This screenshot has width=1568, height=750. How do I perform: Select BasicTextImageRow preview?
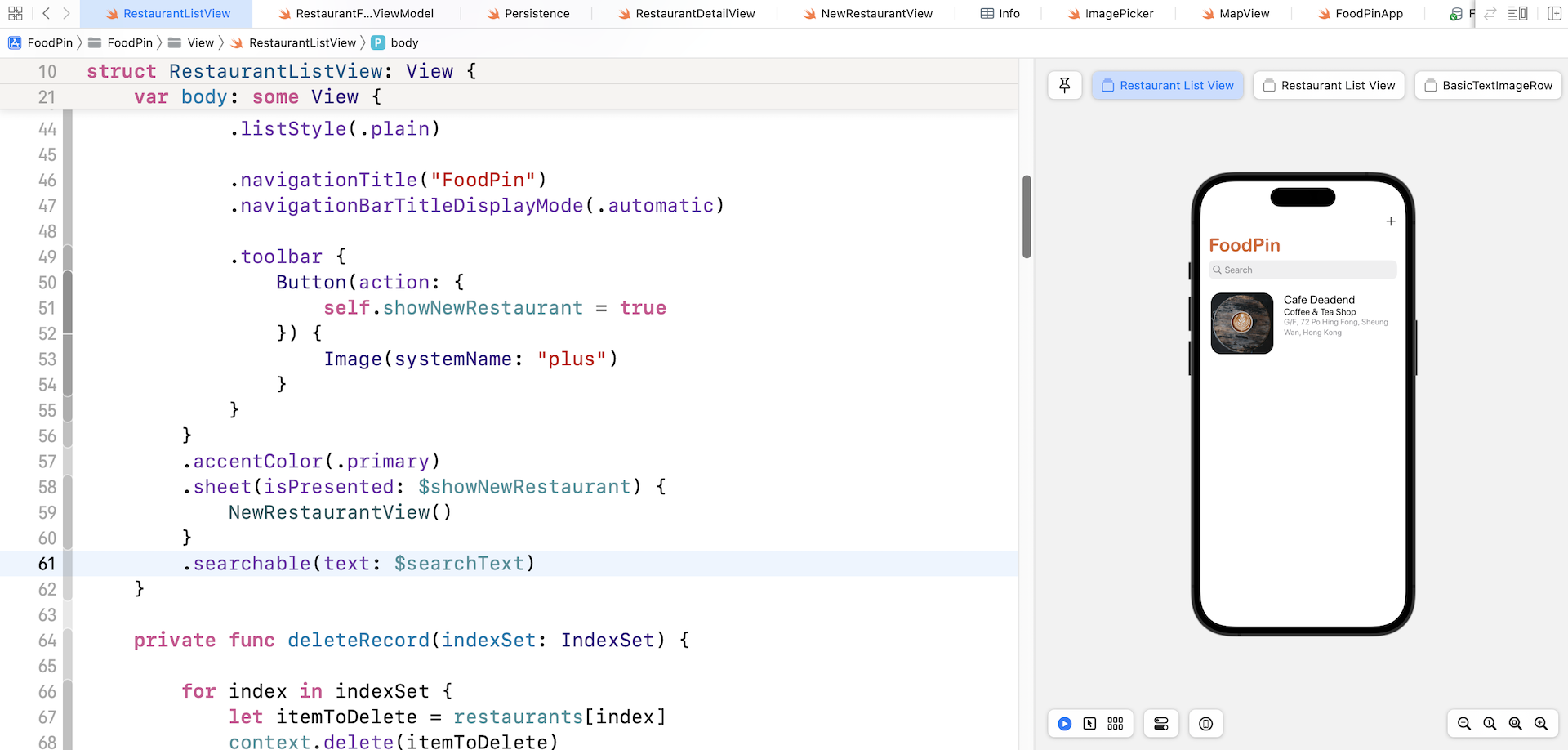tap(1488, 85)
